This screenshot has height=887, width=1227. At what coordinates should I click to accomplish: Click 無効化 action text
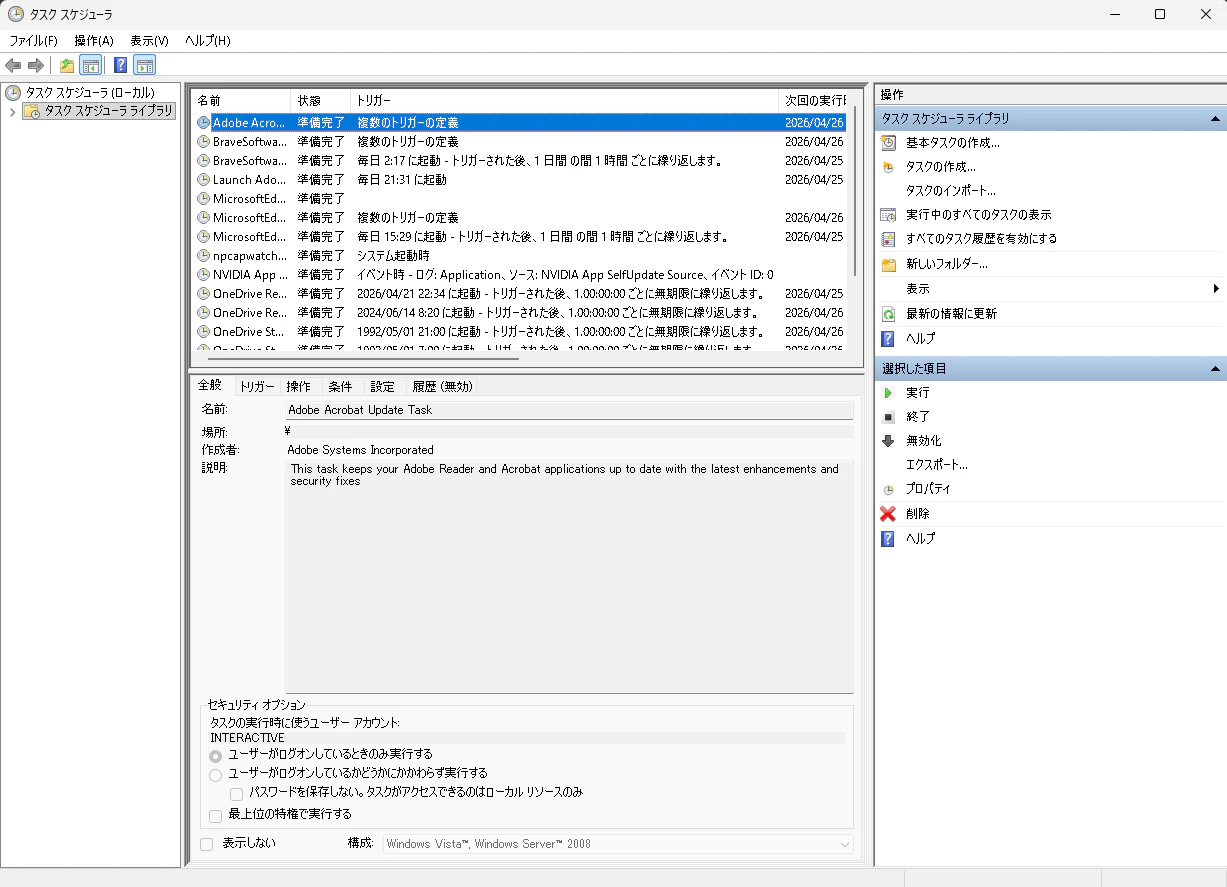[924, 441]
